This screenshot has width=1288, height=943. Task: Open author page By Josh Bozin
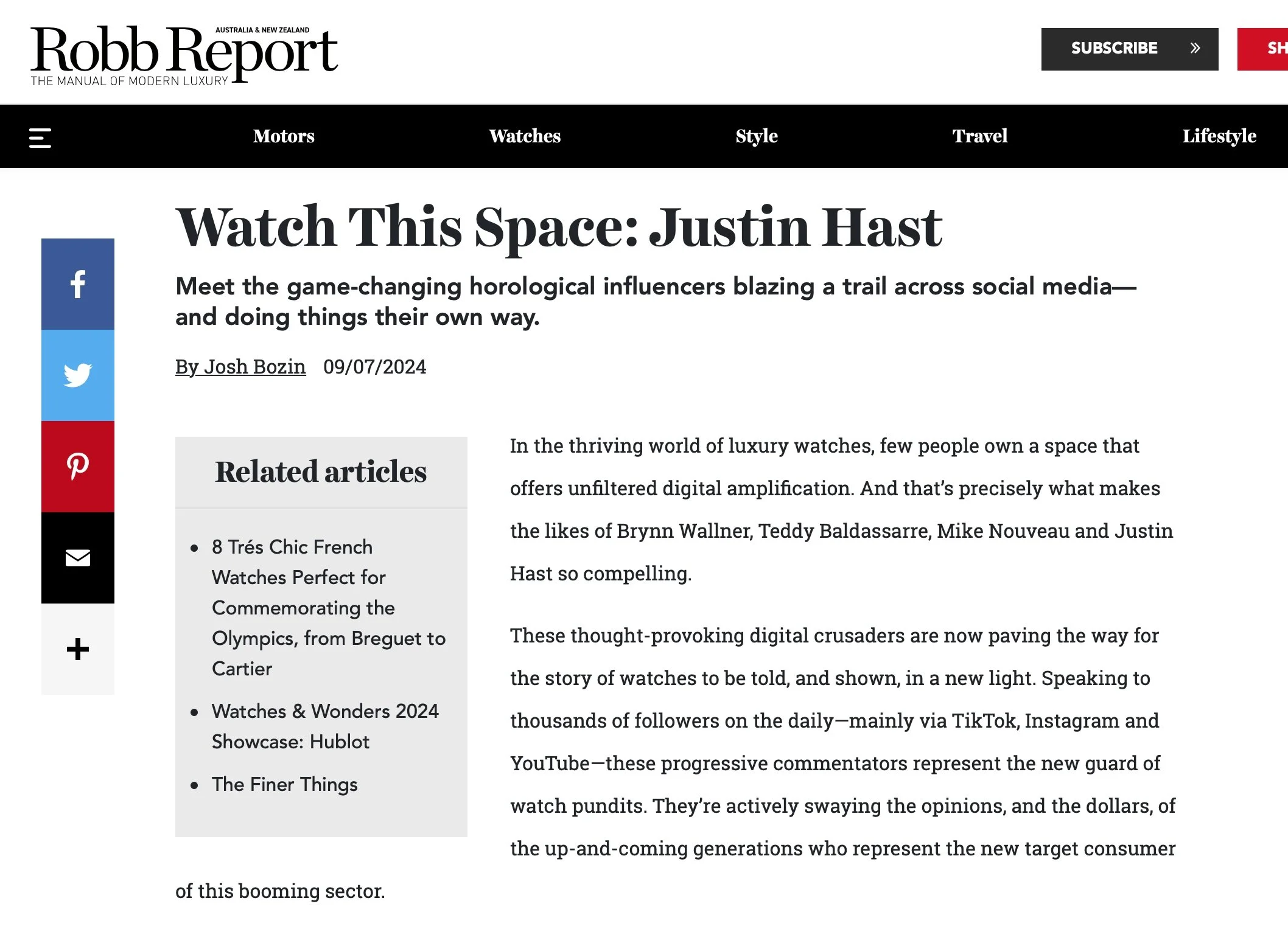click(x=240, y=367)
